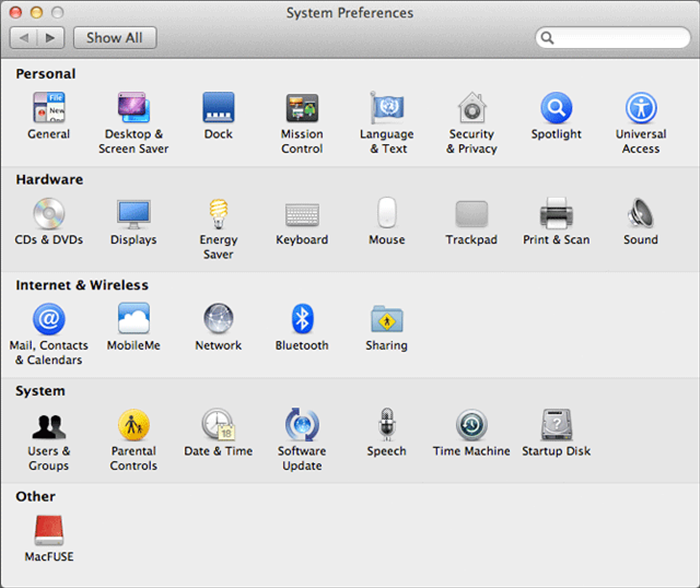The image size is (700, 588).
Task: Open the Speech preferences icon
Action: (387, 424)
